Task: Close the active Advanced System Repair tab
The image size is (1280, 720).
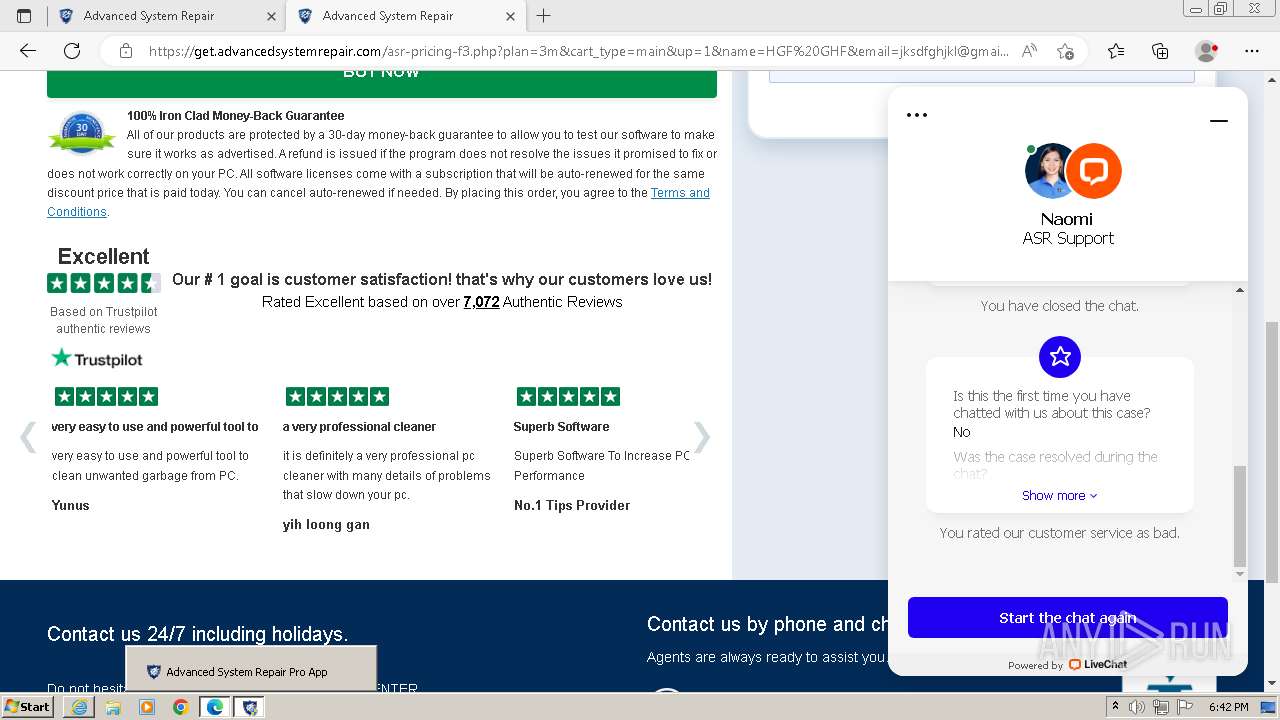Action: pyautogui.click(x=510, y=16)
